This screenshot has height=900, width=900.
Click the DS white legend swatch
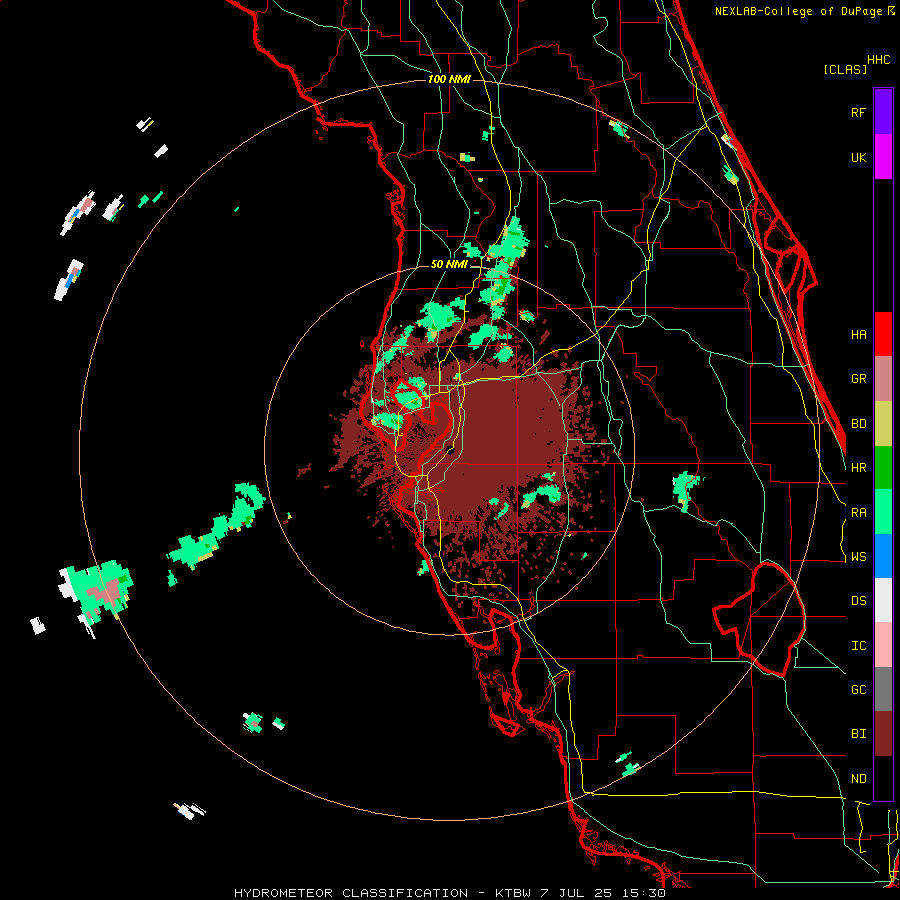click(883, 600)
